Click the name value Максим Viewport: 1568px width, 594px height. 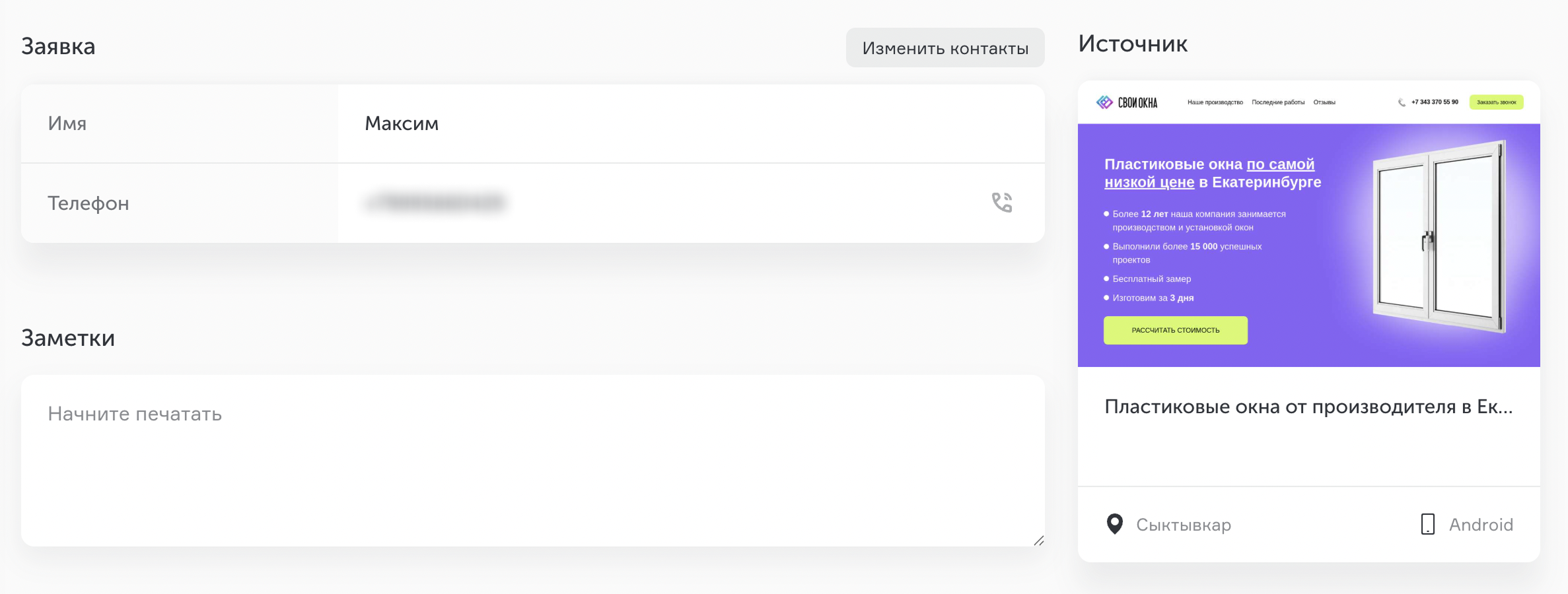[402, 123]
